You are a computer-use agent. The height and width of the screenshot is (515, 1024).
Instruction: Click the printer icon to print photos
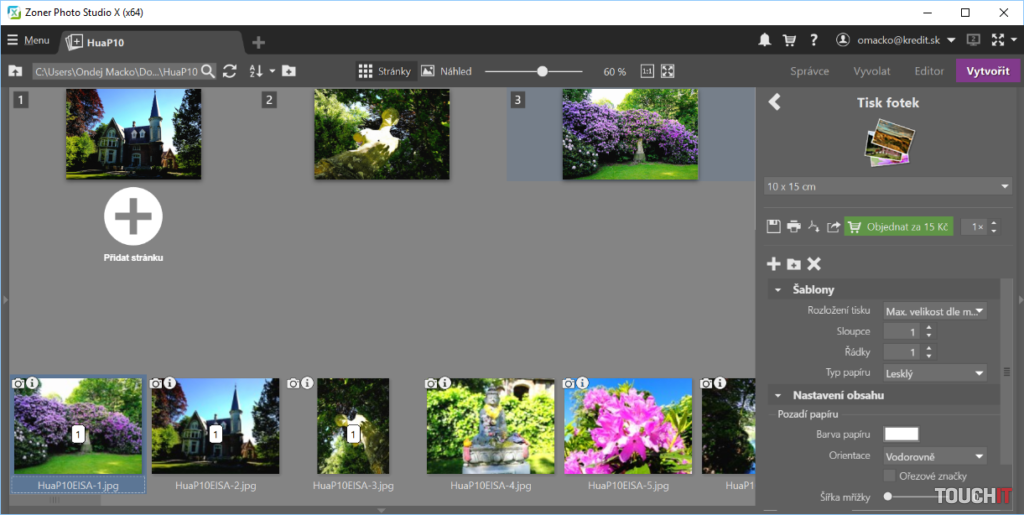point(793,227)
